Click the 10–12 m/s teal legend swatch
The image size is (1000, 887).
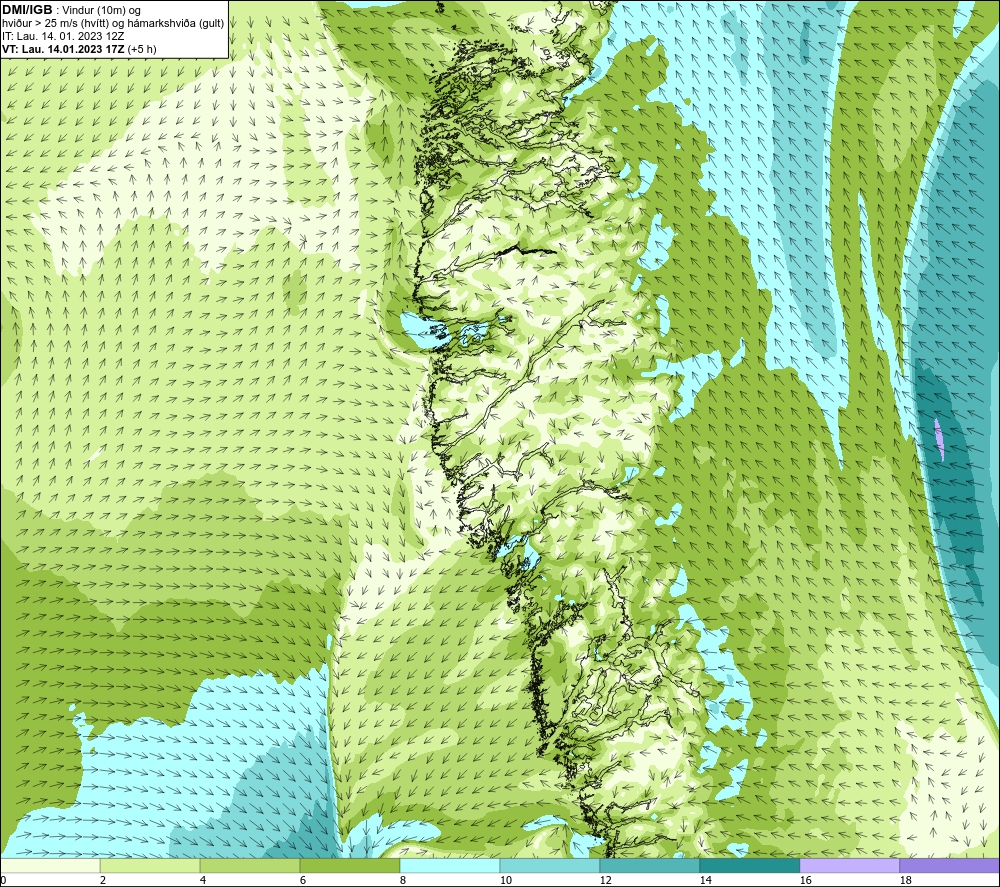[x=550, y=865]
